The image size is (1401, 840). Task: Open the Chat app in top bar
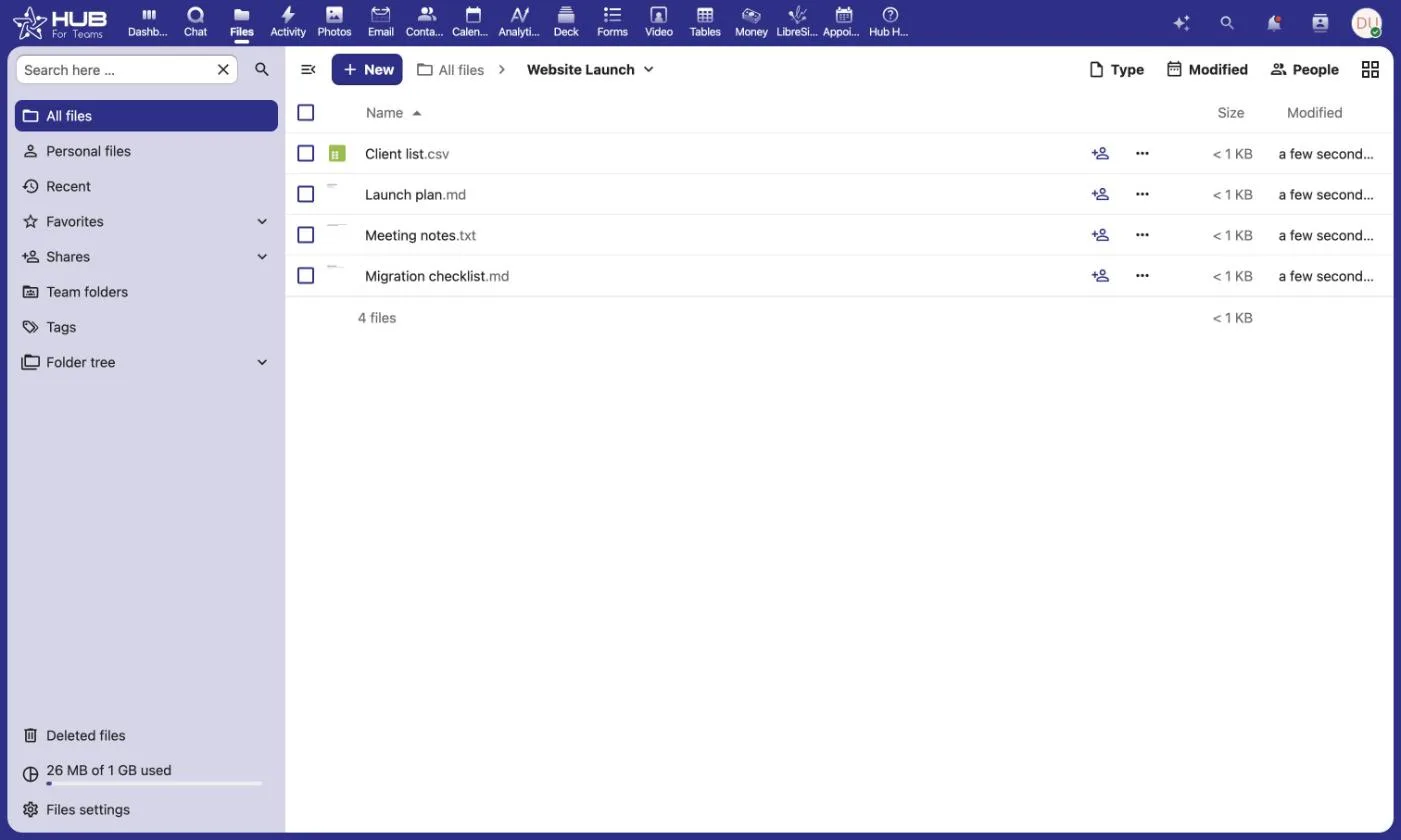195,22
